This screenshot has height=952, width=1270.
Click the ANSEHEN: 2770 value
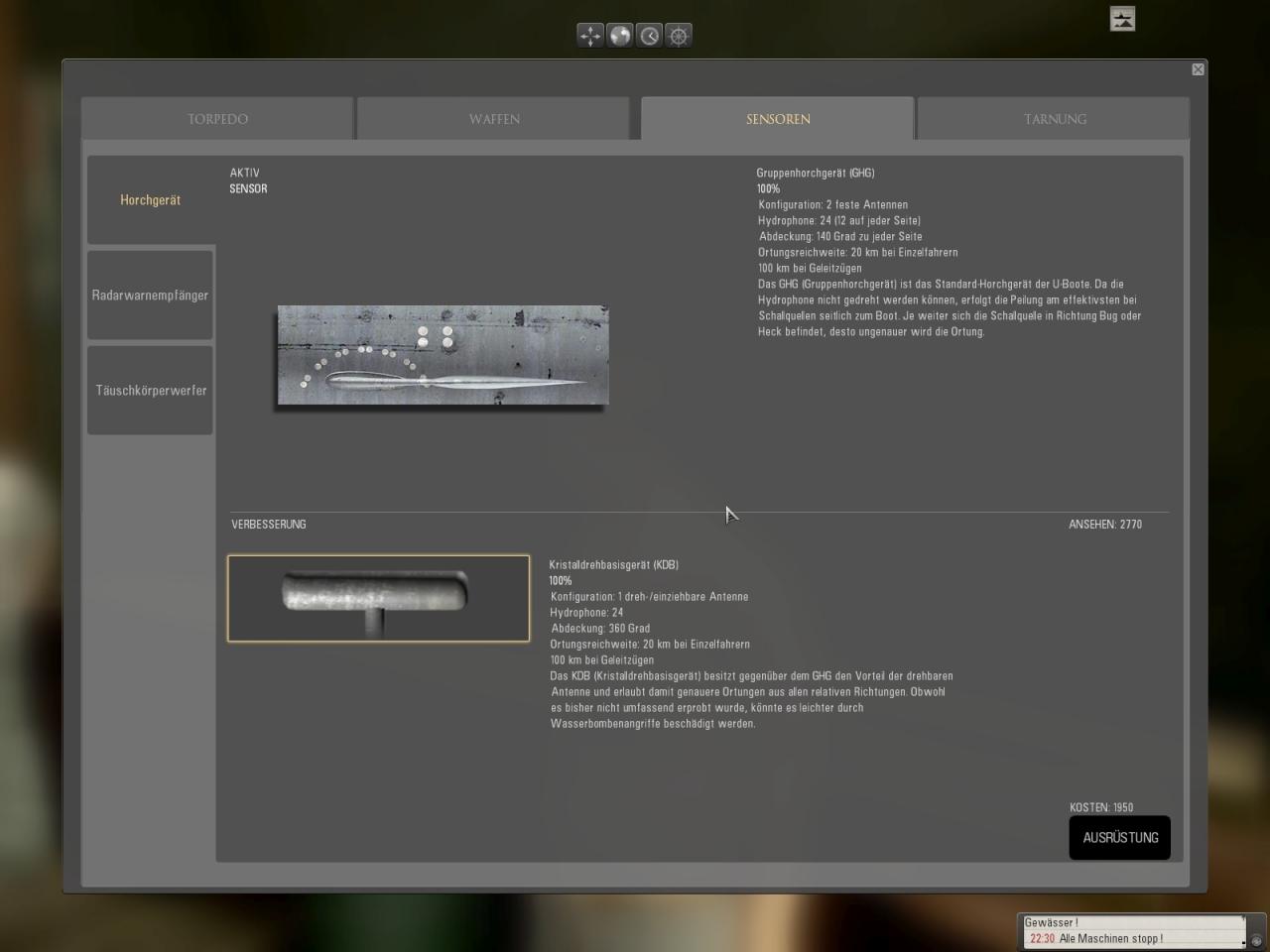pos(1105,525)
